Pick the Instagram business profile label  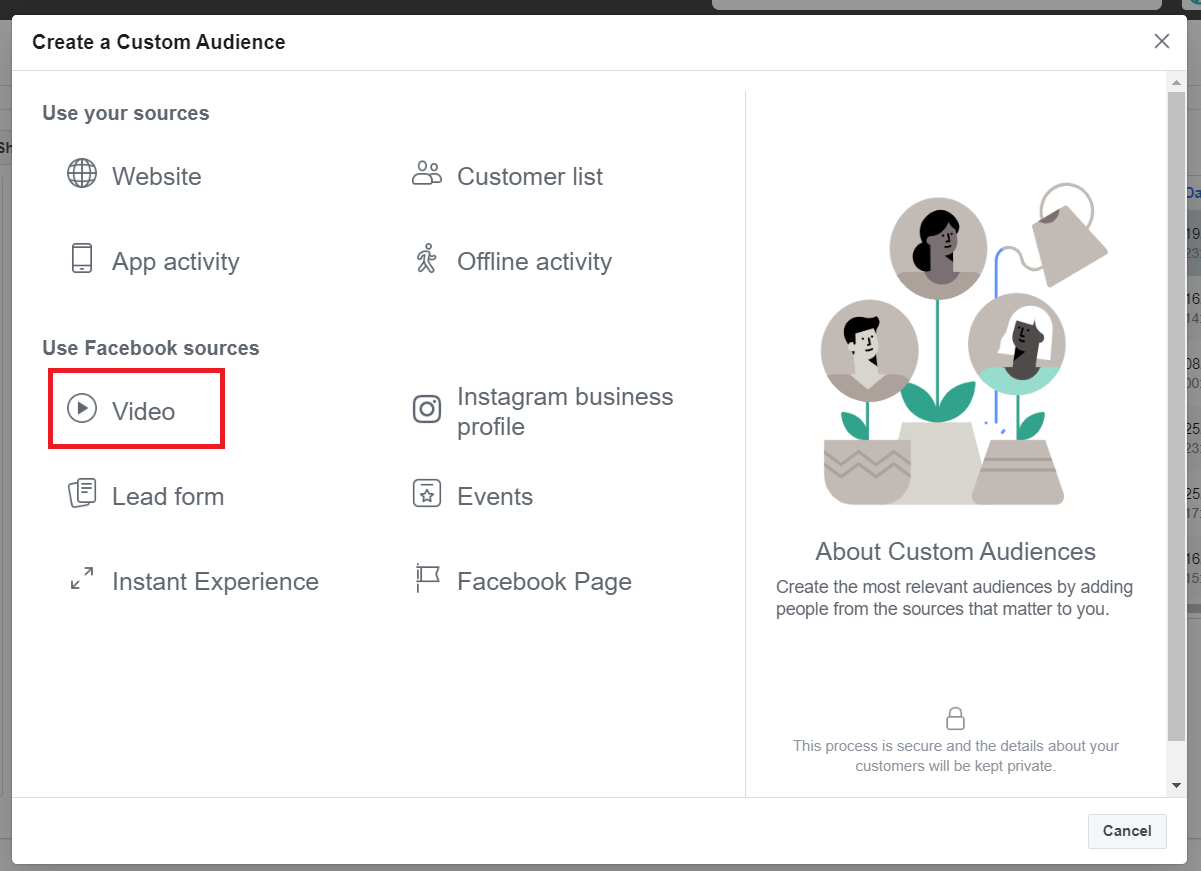pos(565,412)
